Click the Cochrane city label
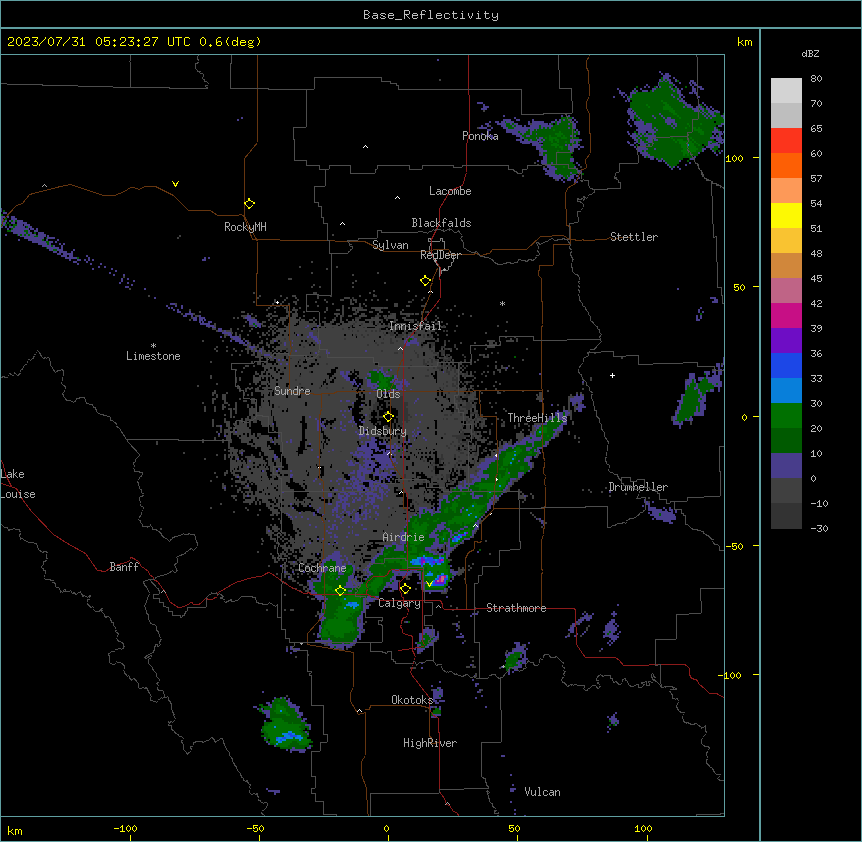 [322, 568]
